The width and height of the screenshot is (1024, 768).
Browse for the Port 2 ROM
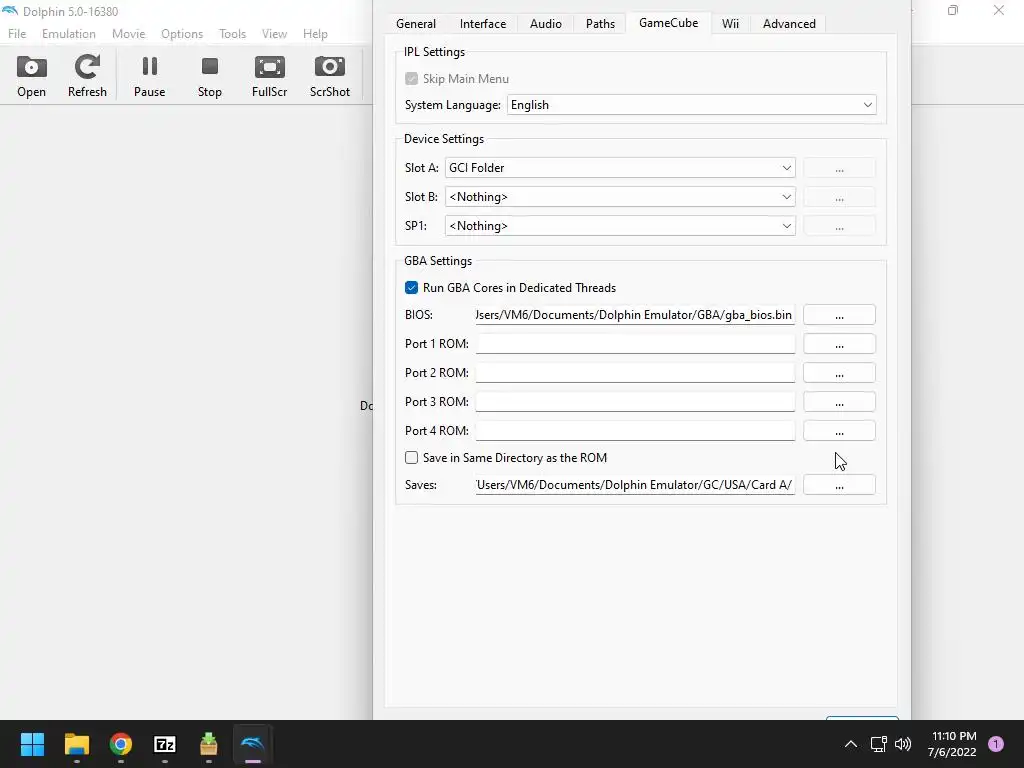pos(839,373)
